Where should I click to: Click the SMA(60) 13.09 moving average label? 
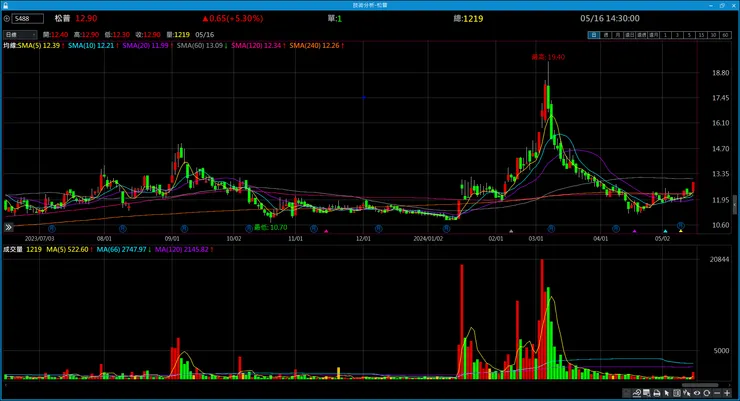(x=202, y=46)
